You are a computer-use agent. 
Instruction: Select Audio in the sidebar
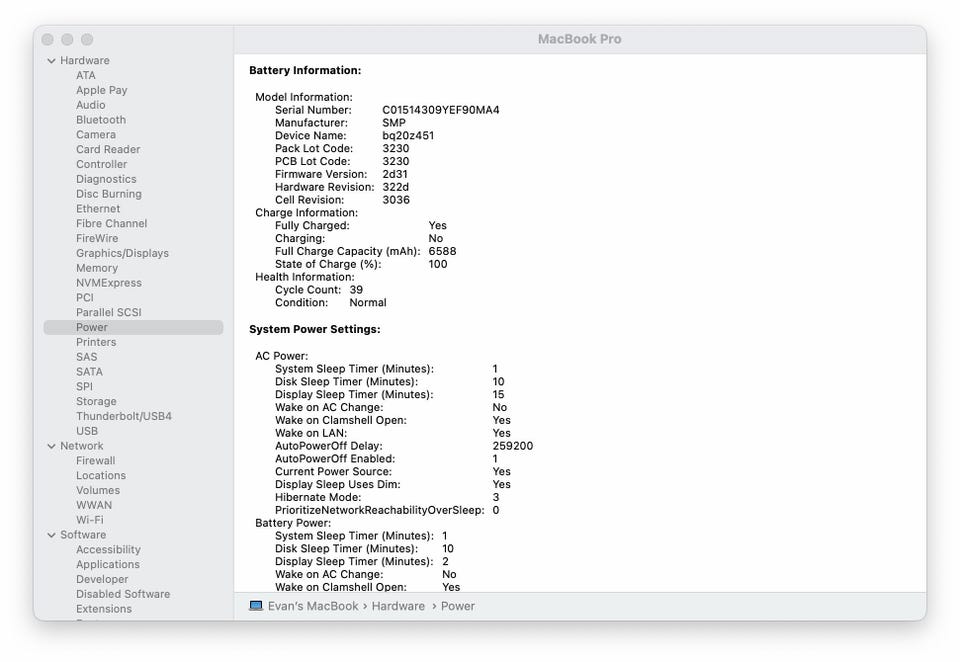coord(91,105)
